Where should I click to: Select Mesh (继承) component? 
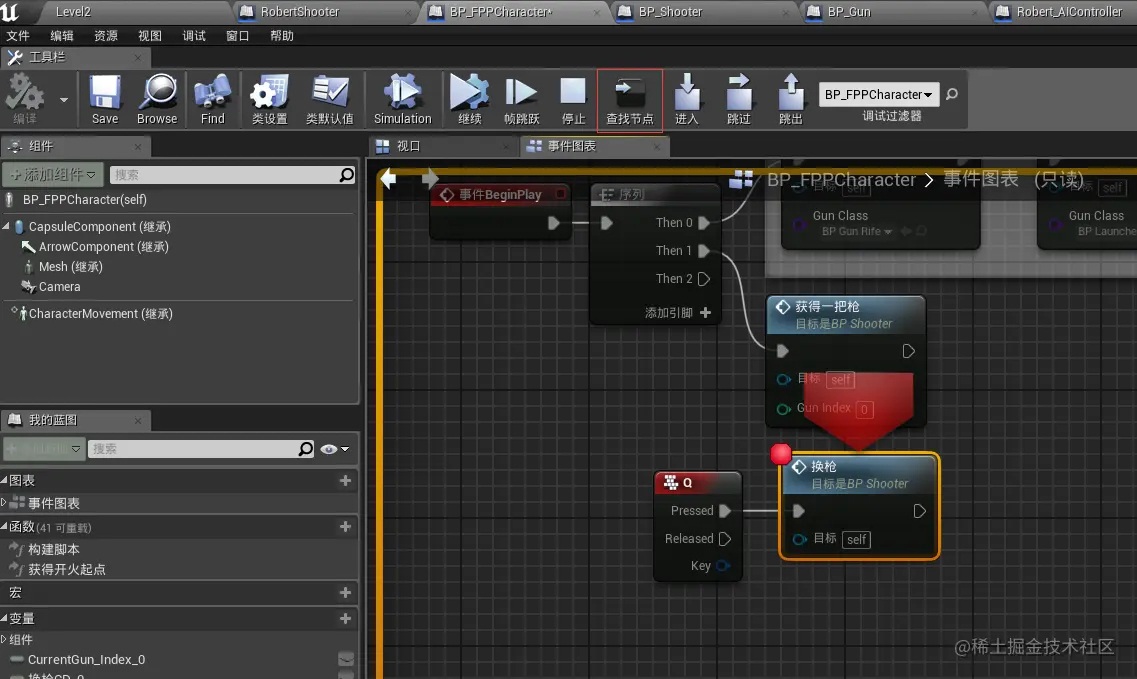(70, 266)
